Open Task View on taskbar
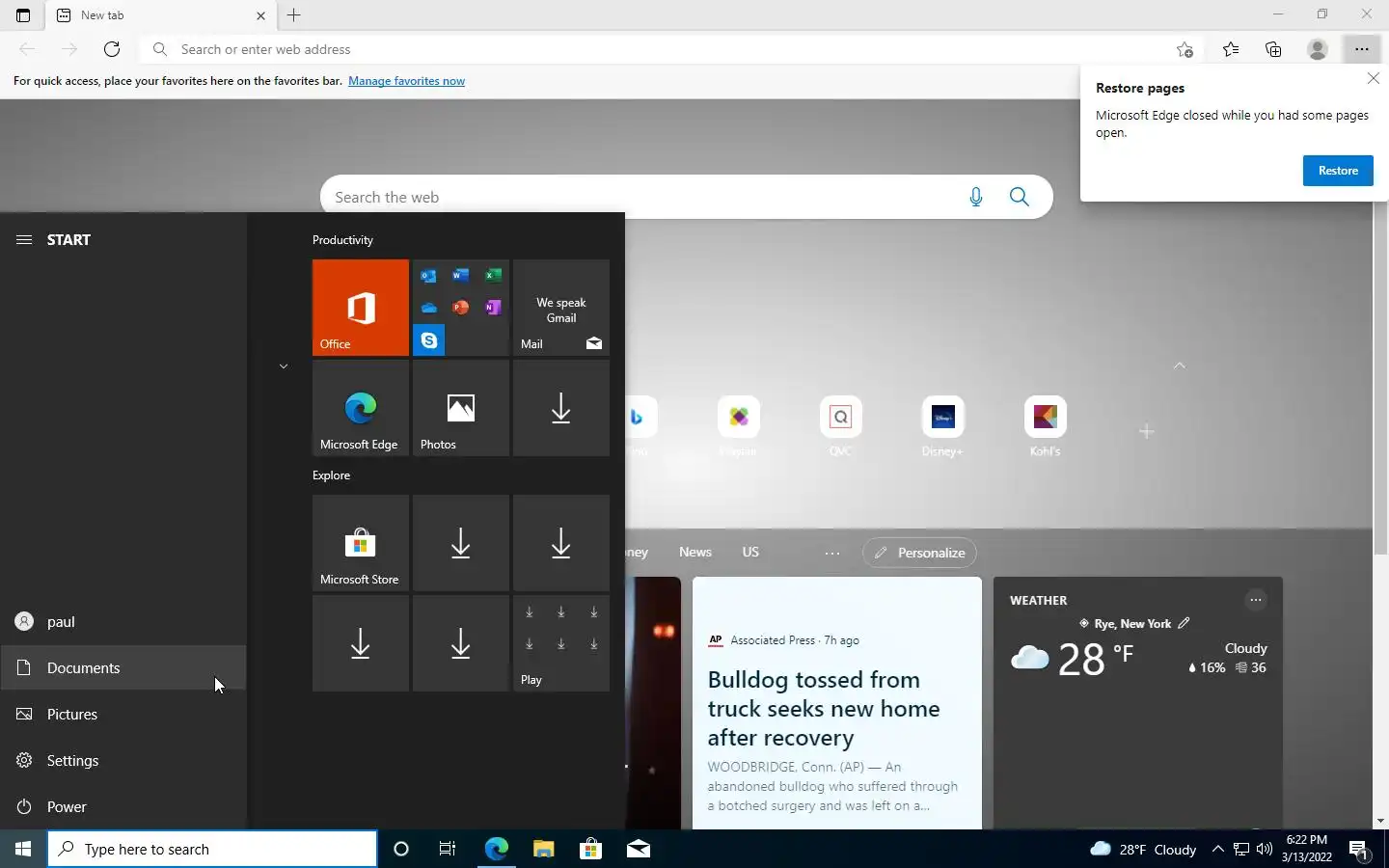 (x=448, y=849)
